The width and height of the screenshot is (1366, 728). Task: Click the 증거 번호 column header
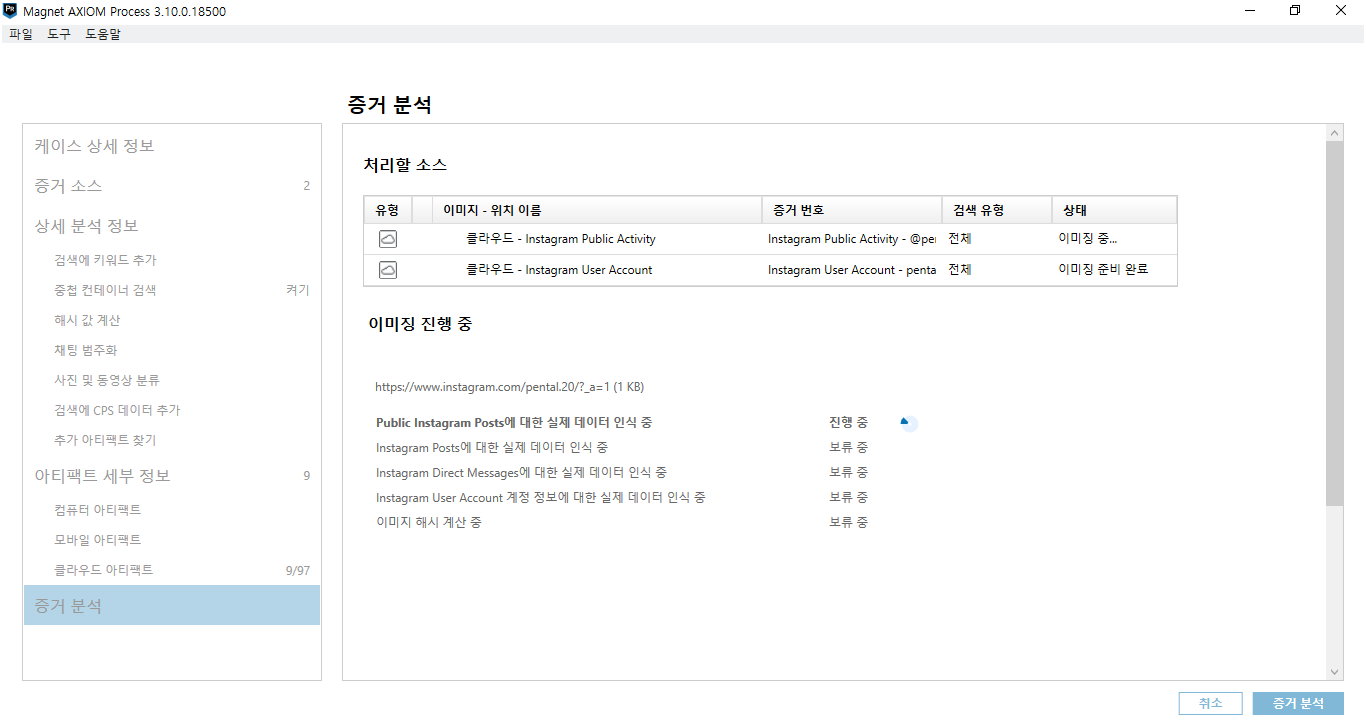coord(851,210)
